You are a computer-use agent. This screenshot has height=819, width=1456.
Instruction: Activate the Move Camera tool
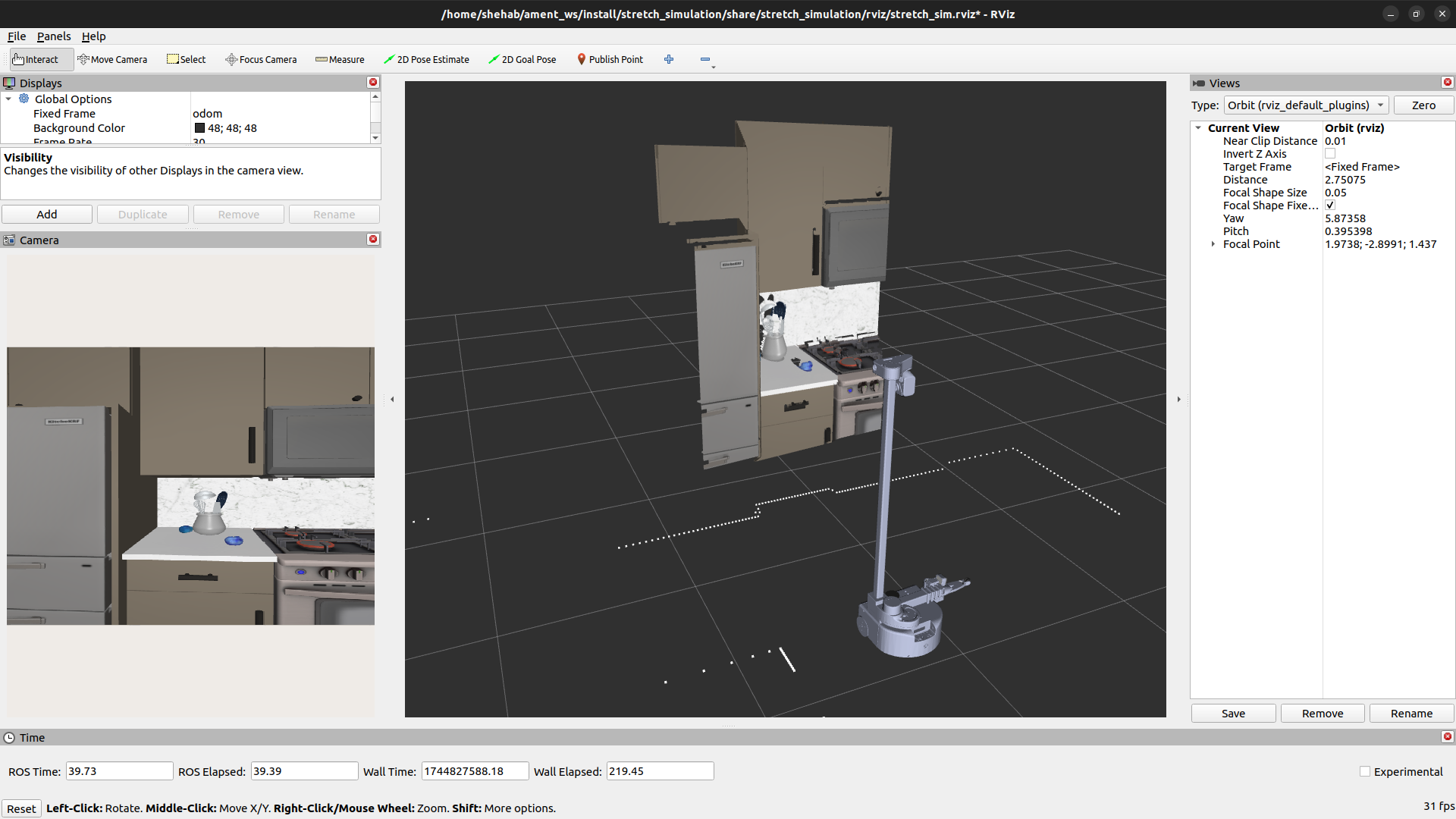112,59
